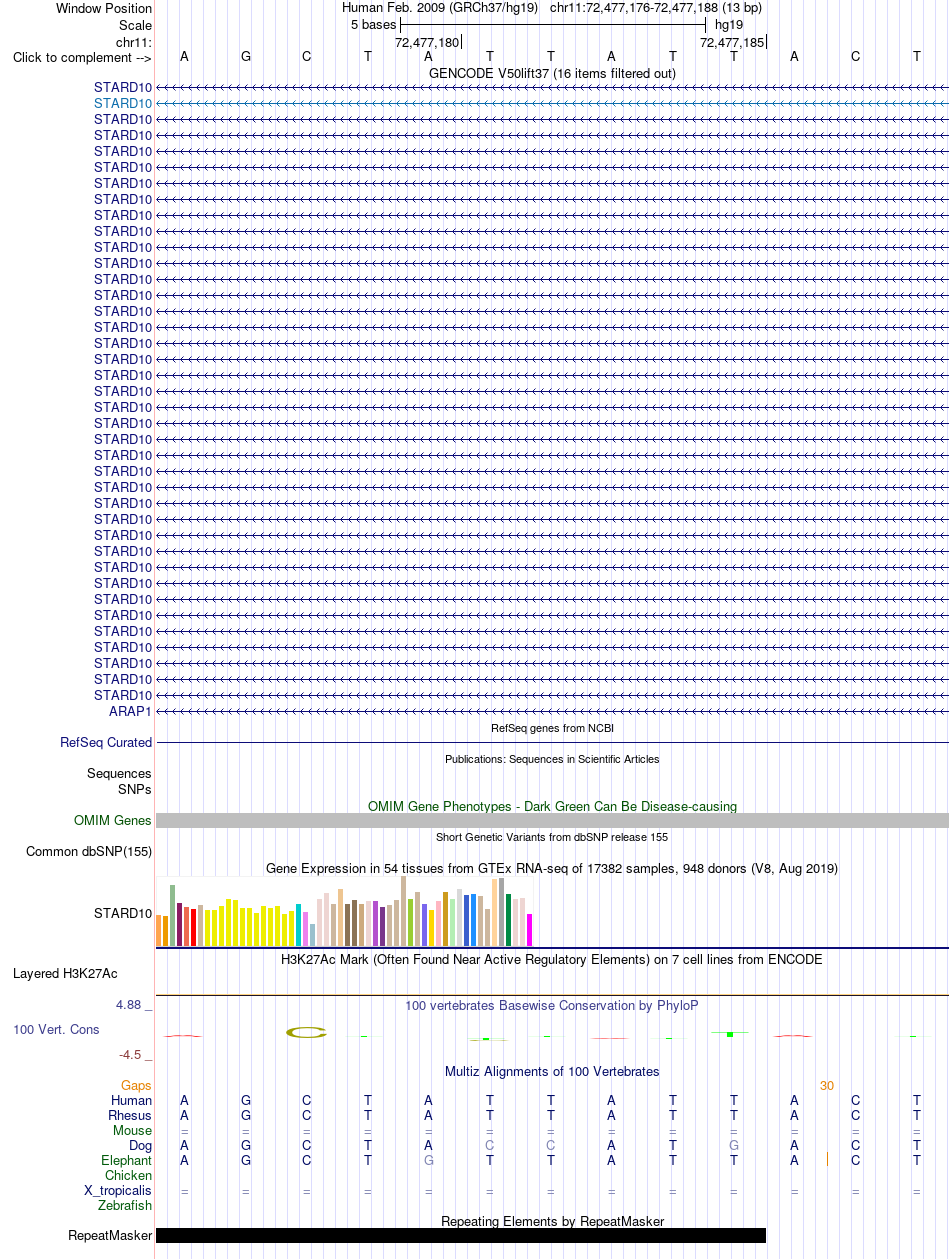Click the 'Window Position' label

[x=104, y=8]
